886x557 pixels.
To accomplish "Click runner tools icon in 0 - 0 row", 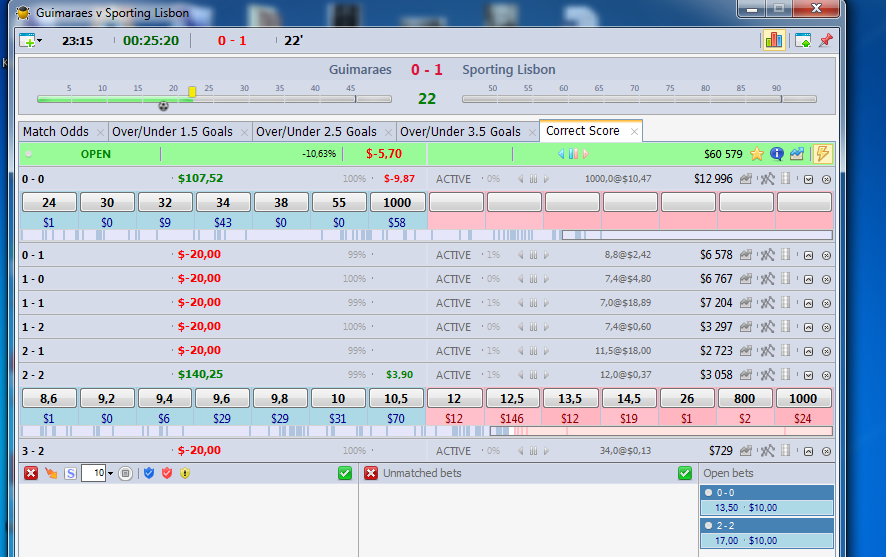I will pyautogui.click(x=767, y=179).
